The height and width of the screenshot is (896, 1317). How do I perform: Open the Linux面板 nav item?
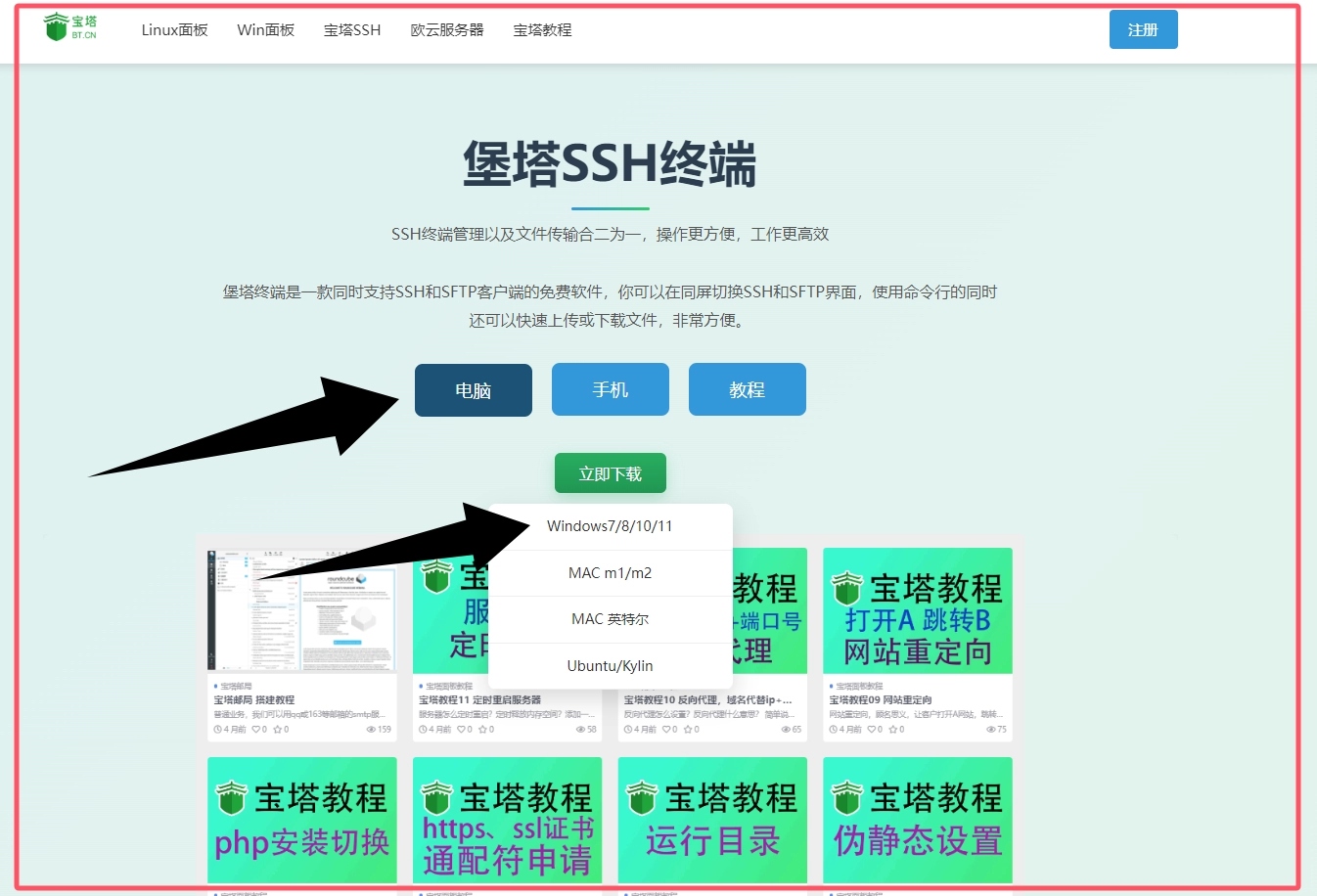[x=174, y=30]
